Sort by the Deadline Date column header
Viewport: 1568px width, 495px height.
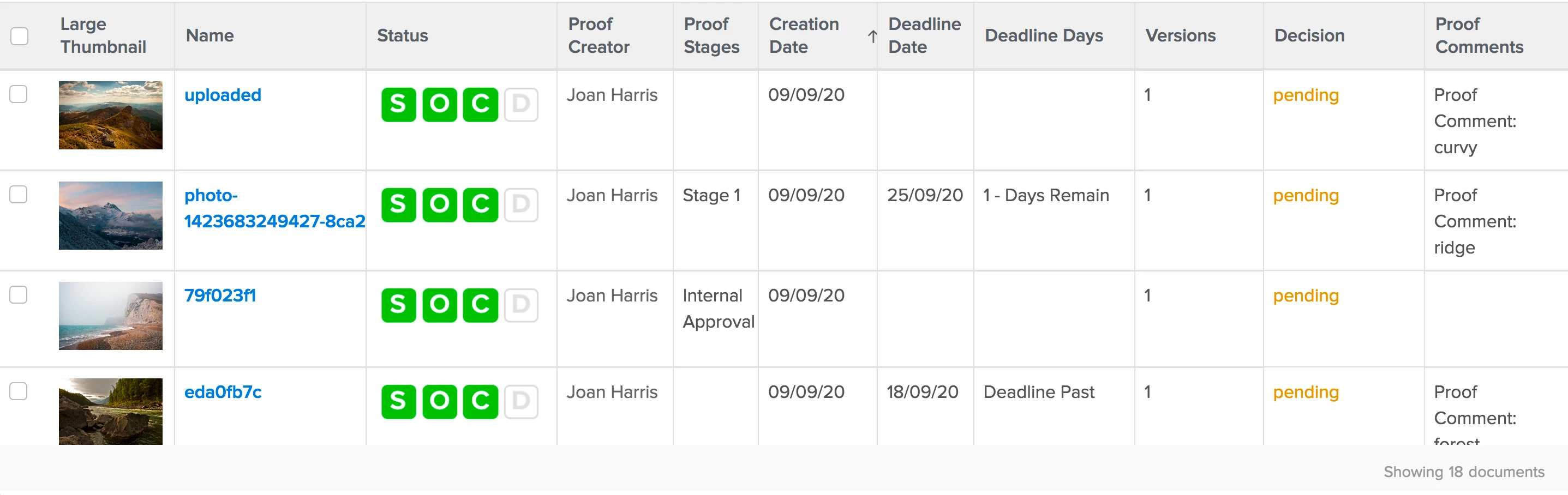tap(924, 36)
